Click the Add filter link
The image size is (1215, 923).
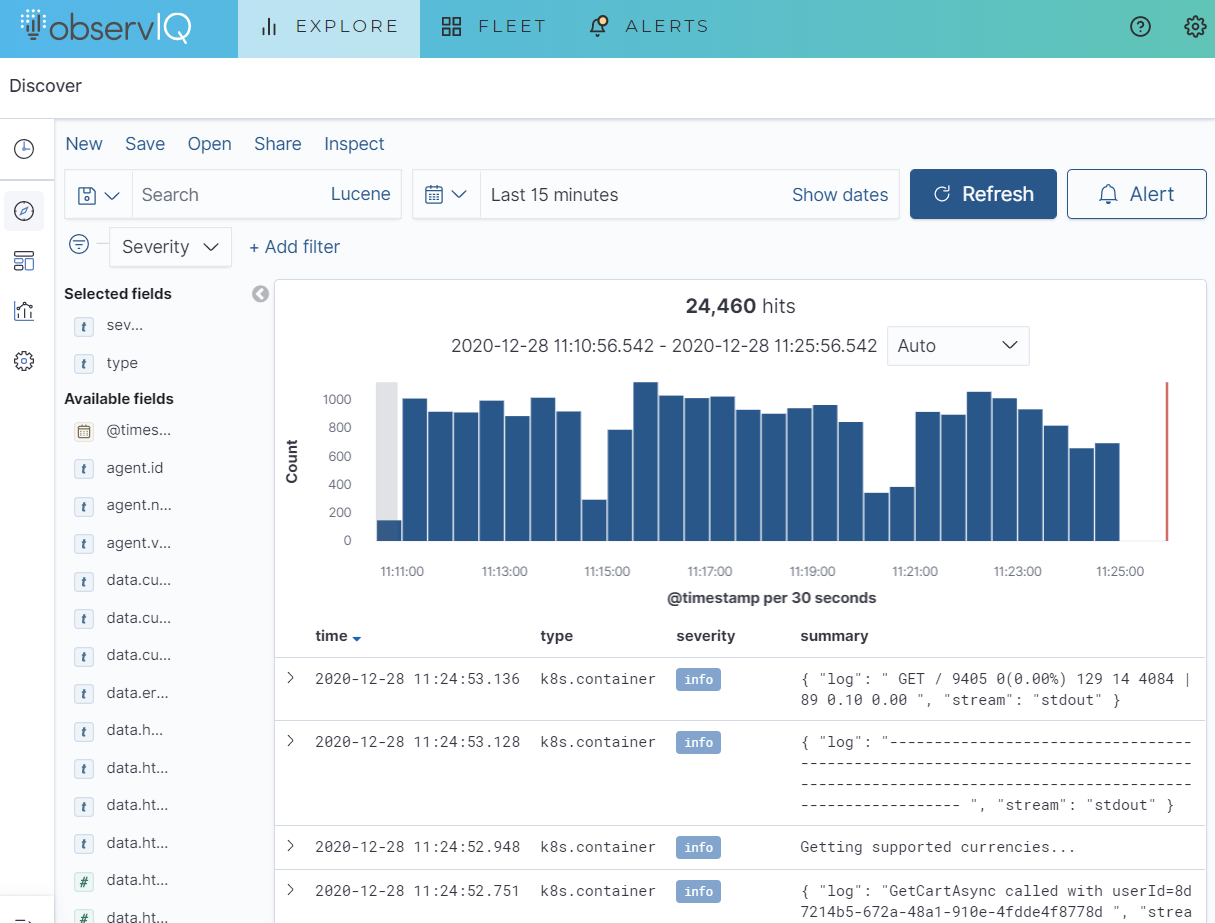(294, 247)
